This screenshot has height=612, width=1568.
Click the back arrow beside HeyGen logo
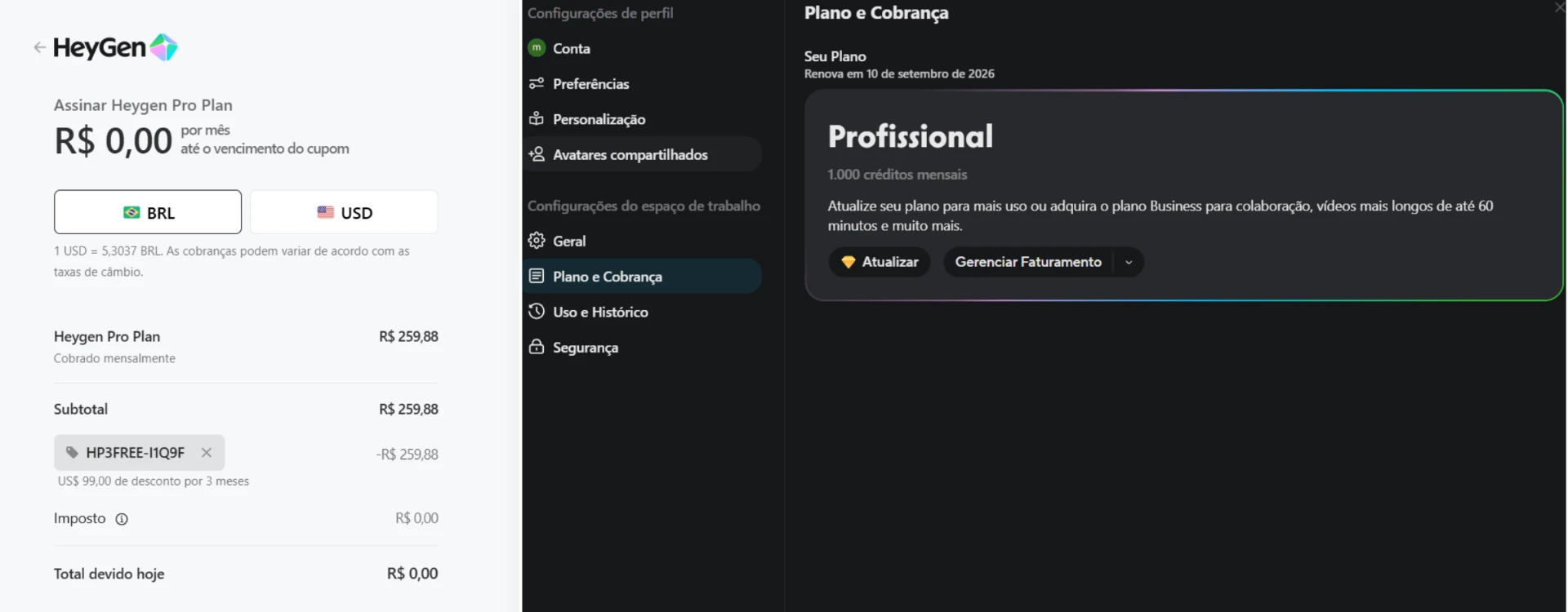click(x=39, y=47)
